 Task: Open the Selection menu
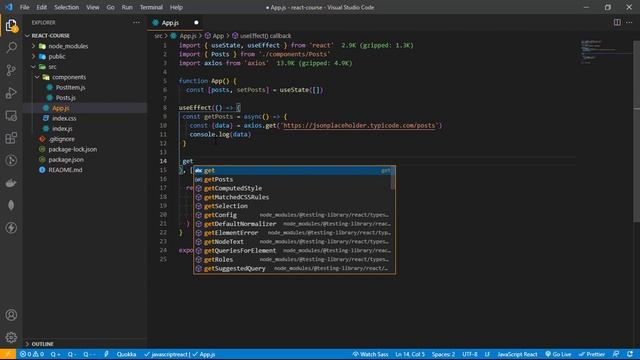click(67, 7)
